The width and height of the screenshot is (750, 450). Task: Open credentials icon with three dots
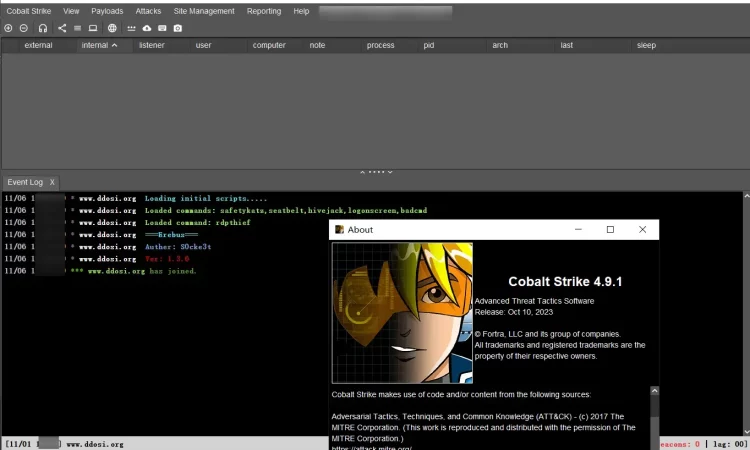(x=132, y=28)
